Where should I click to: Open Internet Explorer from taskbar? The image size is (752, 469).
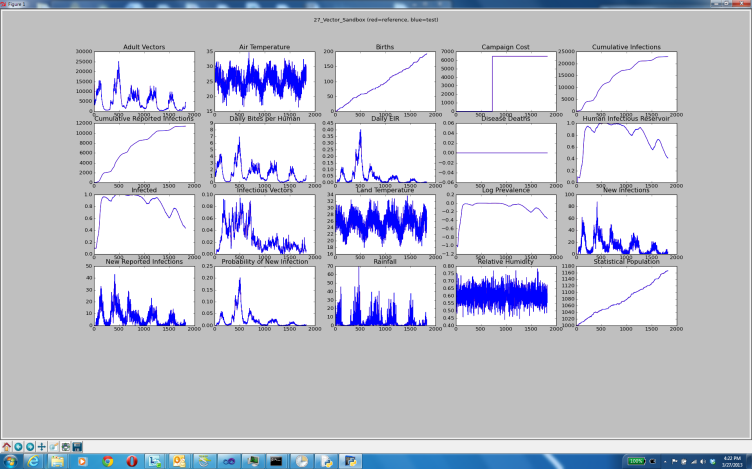point(32,461)
